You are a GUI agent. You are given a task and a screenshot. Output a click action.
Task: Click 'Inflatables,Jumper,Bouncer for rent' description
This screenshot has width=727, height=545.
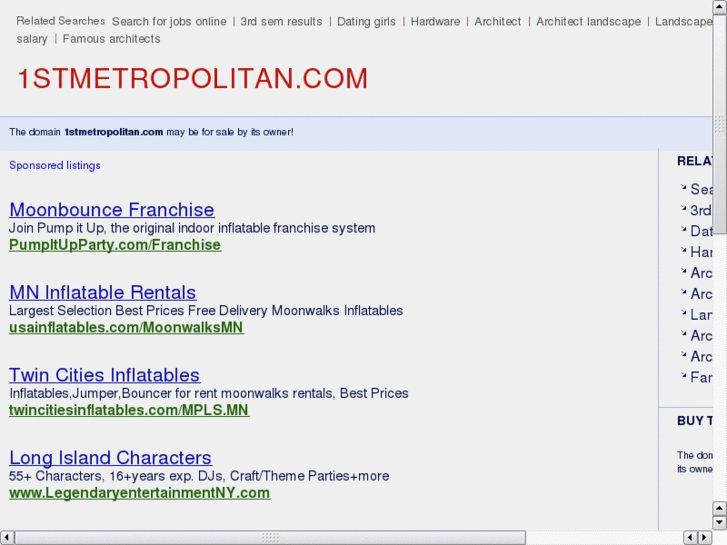coord(209,393)
